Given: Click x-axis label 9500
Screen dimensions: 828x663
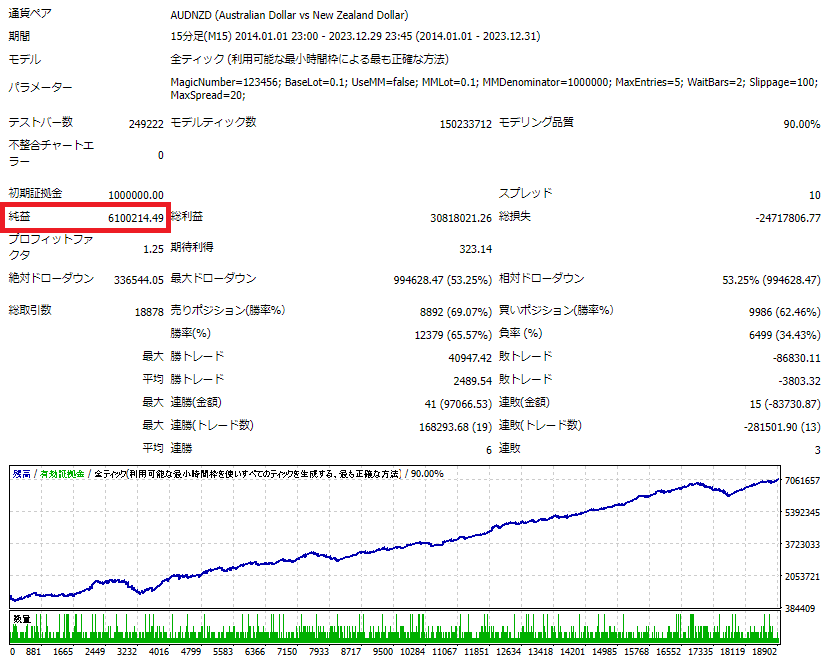Looking at the screenshot, I should (x=382, y=652).
